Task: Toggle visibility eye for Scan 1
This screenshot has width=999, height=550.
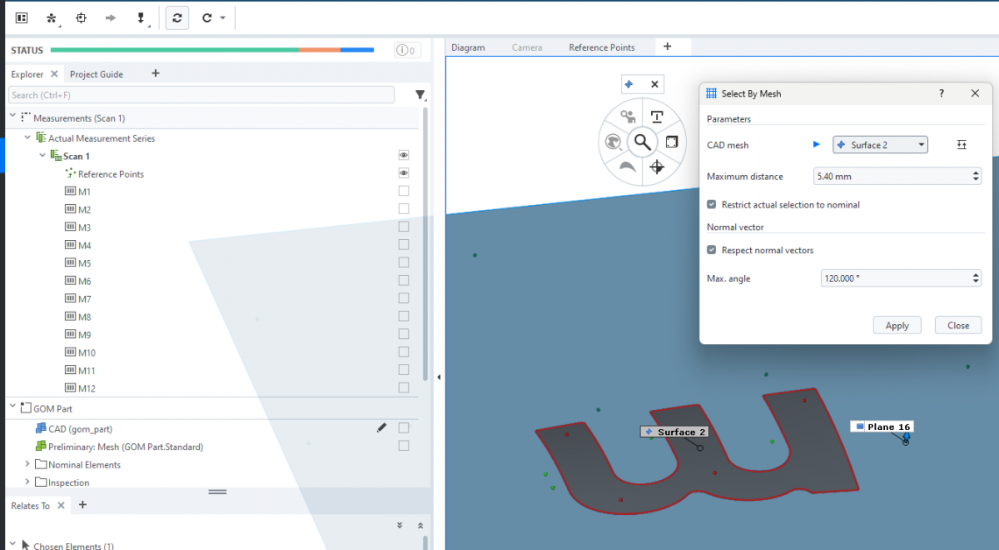Action: 404,156
